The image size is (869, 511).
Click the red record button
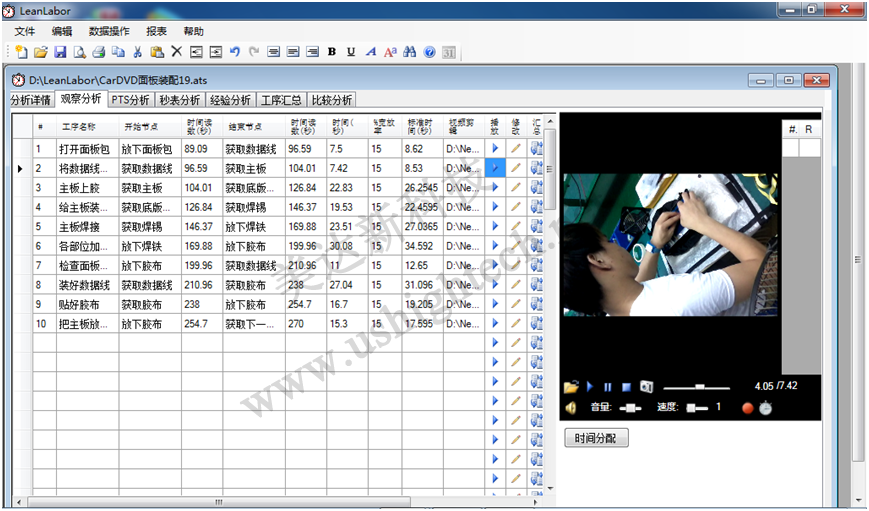tap(746, 407)
